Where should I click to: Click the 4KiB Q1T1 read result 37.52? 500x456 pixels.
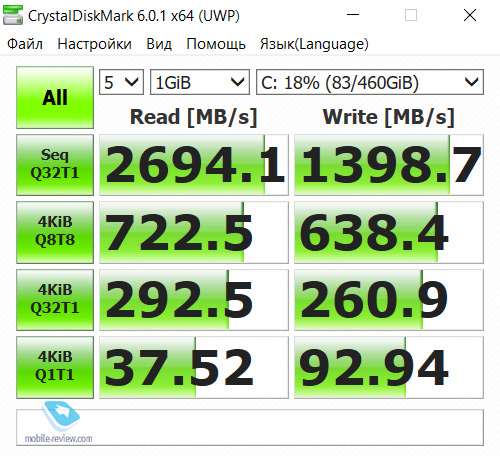pyautogui.click(x=194, y=367)
